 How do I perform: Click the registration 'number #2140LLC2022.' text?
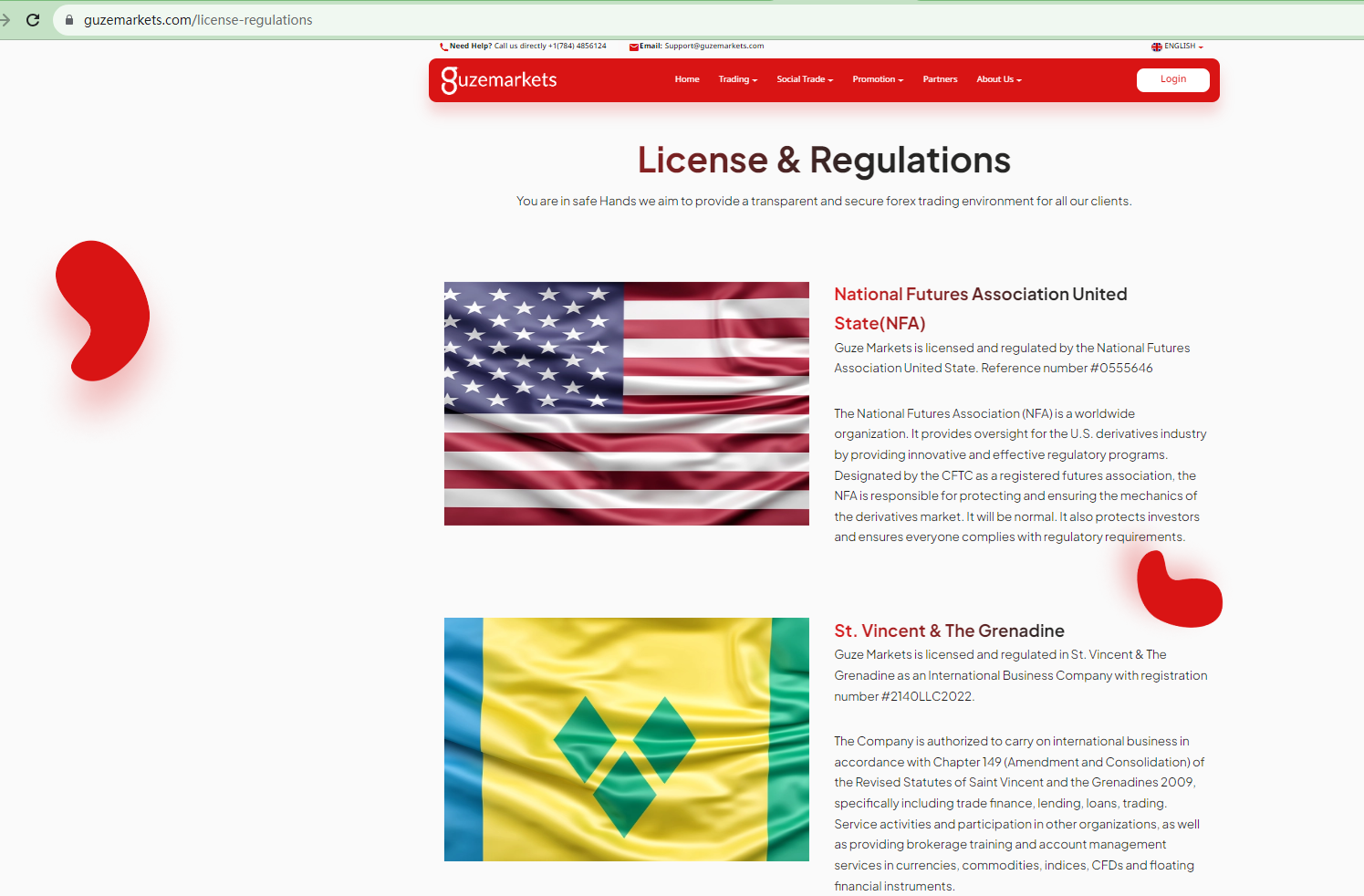click(904, 696)
